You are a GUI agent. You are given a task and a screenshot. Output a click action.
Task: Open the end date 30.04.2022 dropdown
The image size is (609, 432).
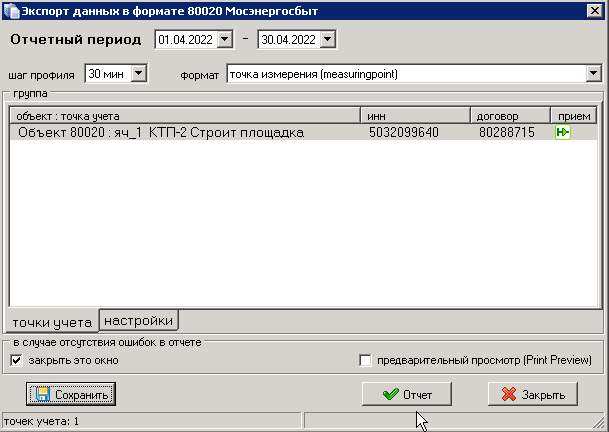(328, 39)
